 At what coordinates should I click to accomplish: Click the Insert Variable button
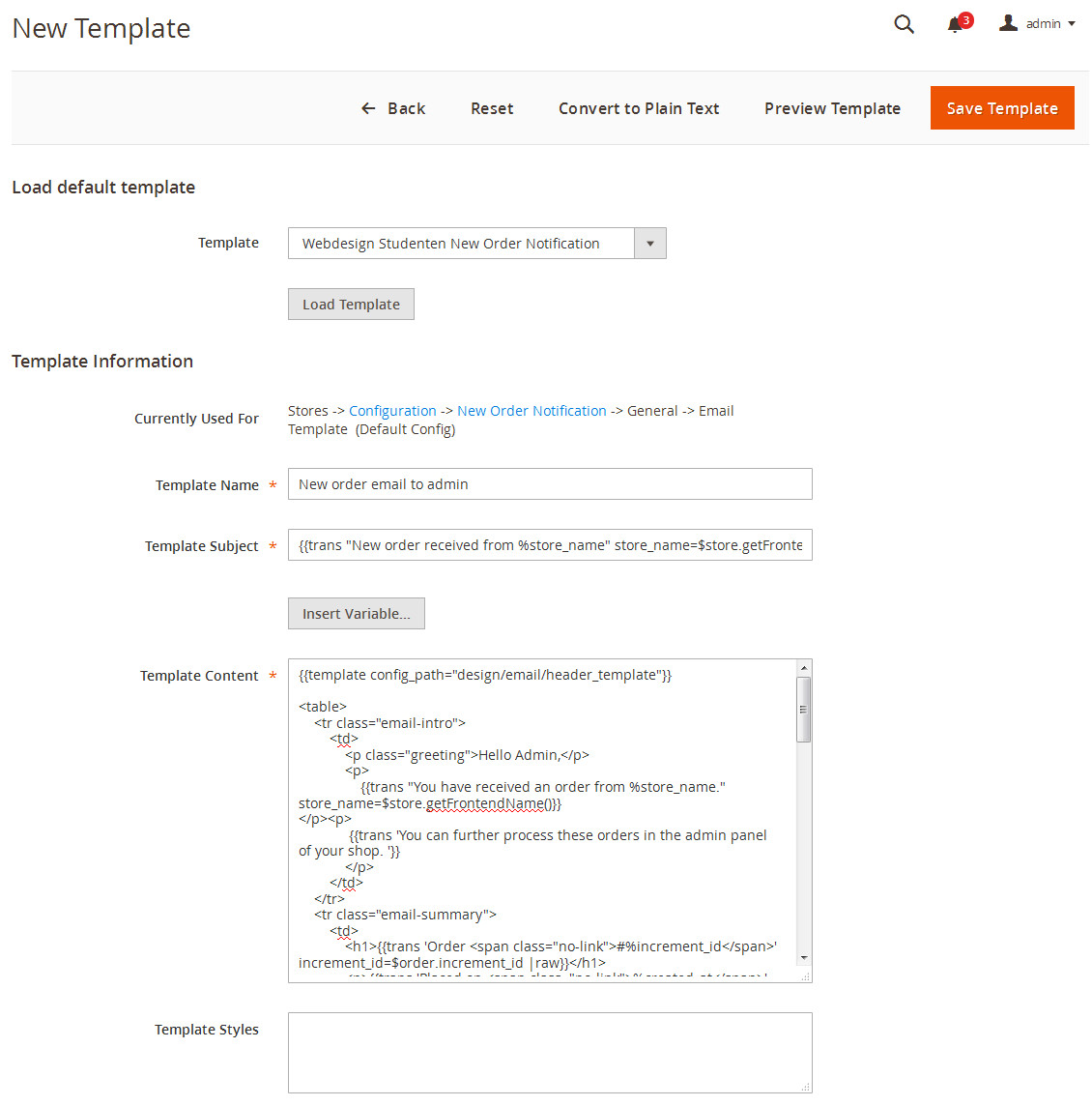(x=356, y=614)
